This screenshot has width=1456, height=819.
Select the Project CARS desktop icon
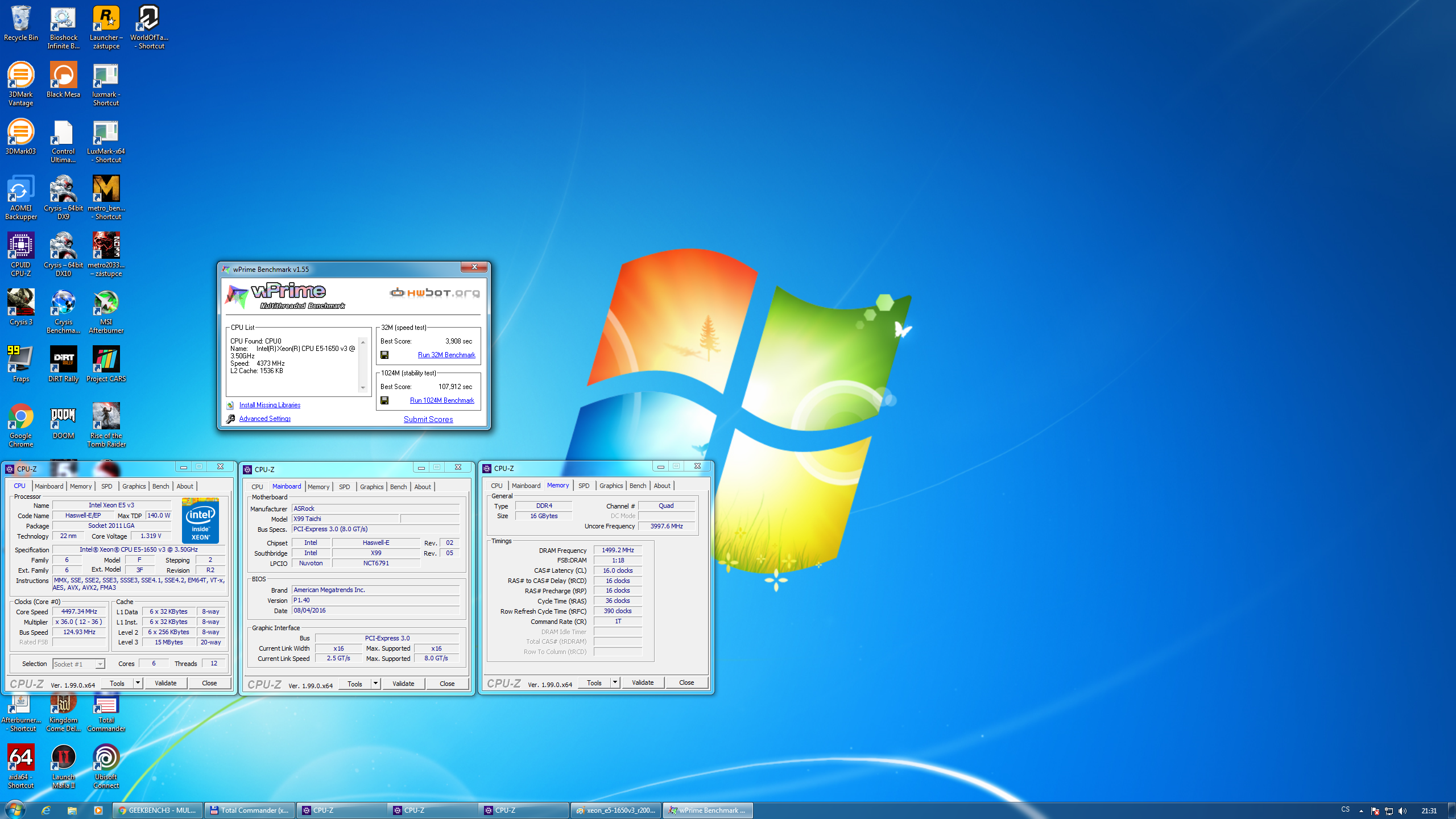(x=106, y=364)
